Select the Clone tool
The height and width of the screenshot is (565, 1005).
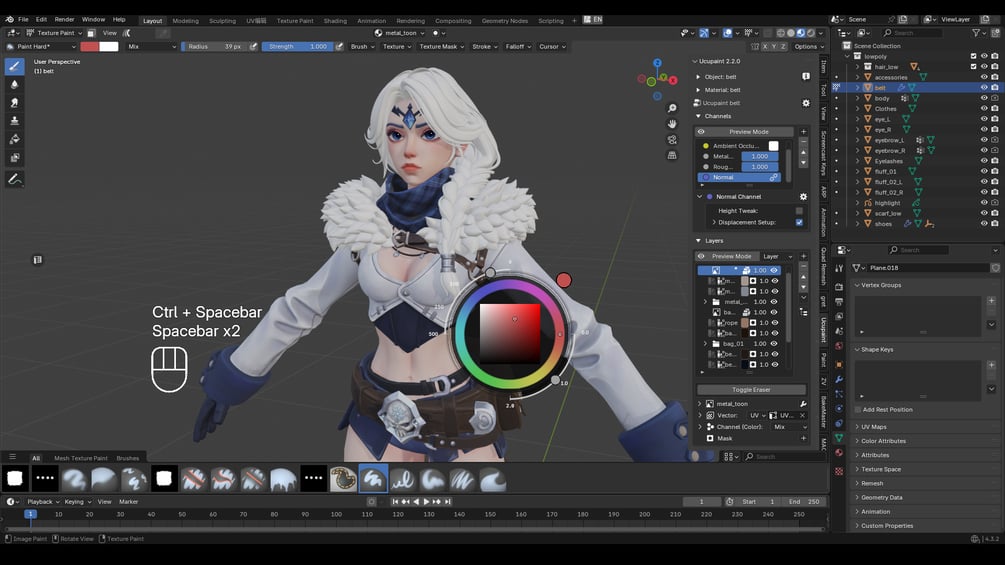click(15, 120)
